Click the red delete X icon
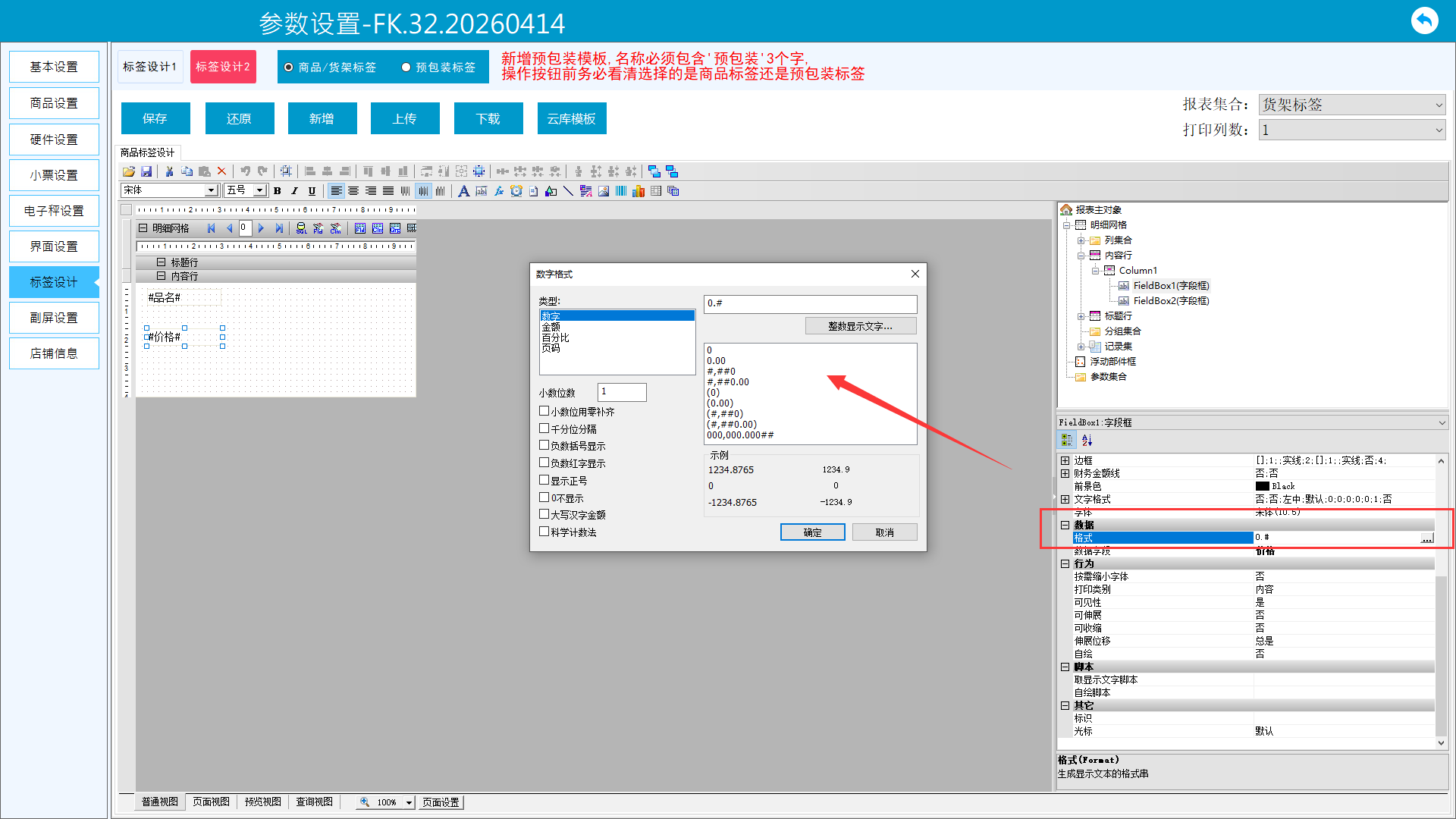1456x819 pixels. tap(222, 171)
